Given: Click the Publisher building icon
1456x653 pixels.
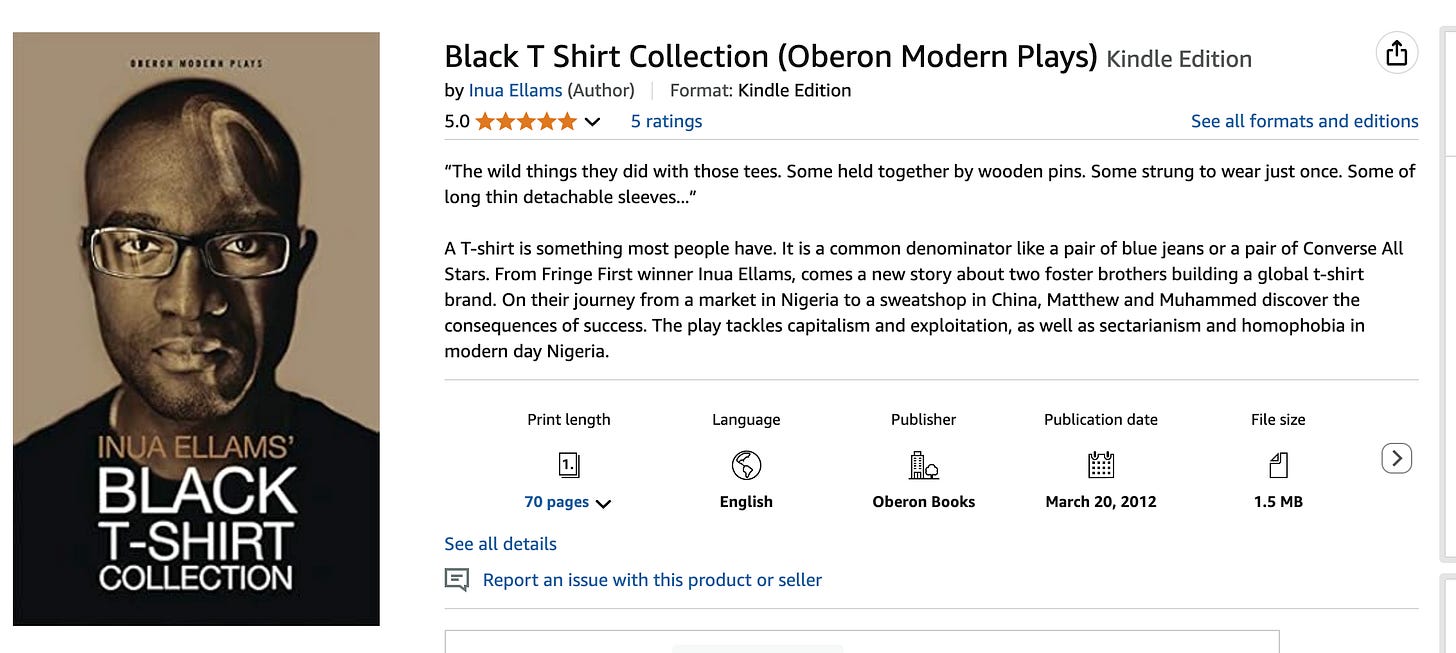Looking at the screenshot, I should click(924, 465).
